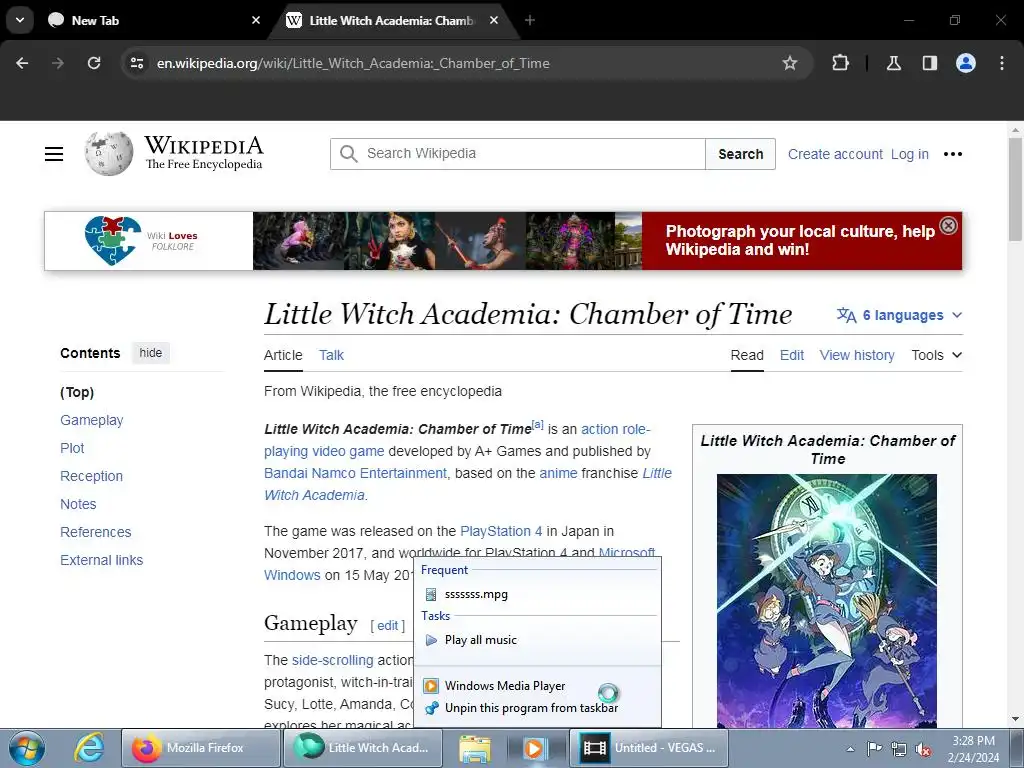The width and height of the screenshot is (1024, 768).
Task: Expand the Tools dropdown
Action: coord(936,355)
